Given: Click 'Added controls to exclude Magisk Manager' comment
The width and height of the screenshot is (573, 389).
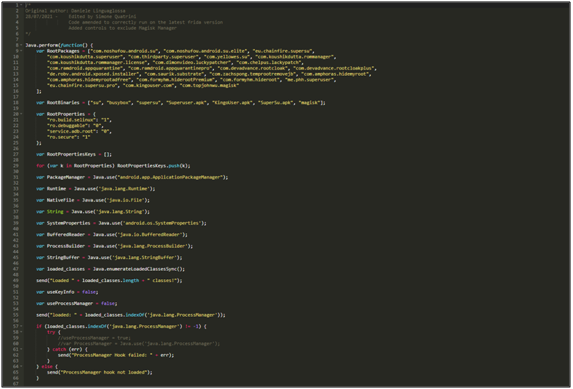Looking at the screenshot, I should 122,28.
